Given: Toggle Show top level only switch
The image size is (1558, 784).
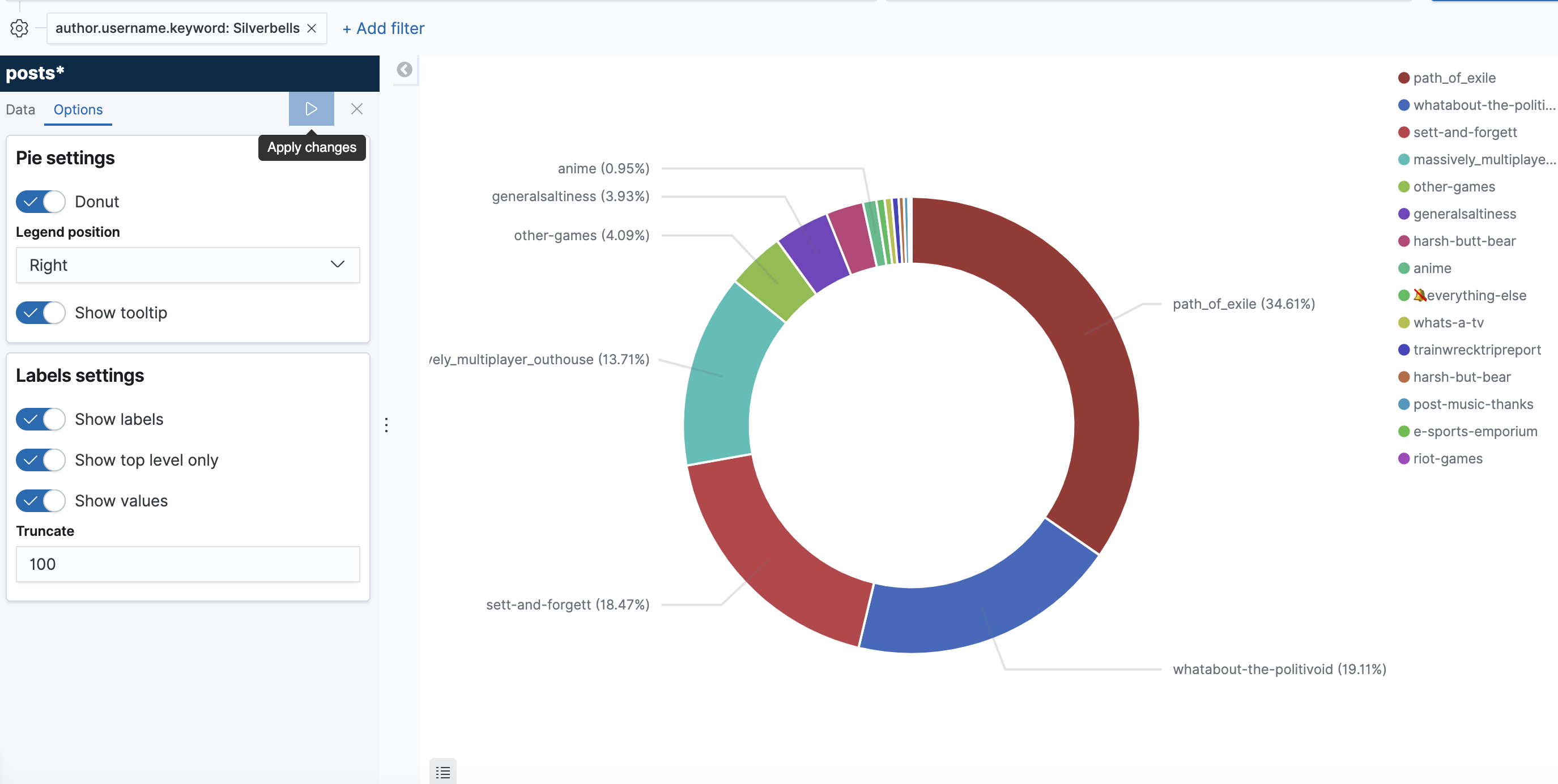Looking at the screenshot, I should point(41,461).
